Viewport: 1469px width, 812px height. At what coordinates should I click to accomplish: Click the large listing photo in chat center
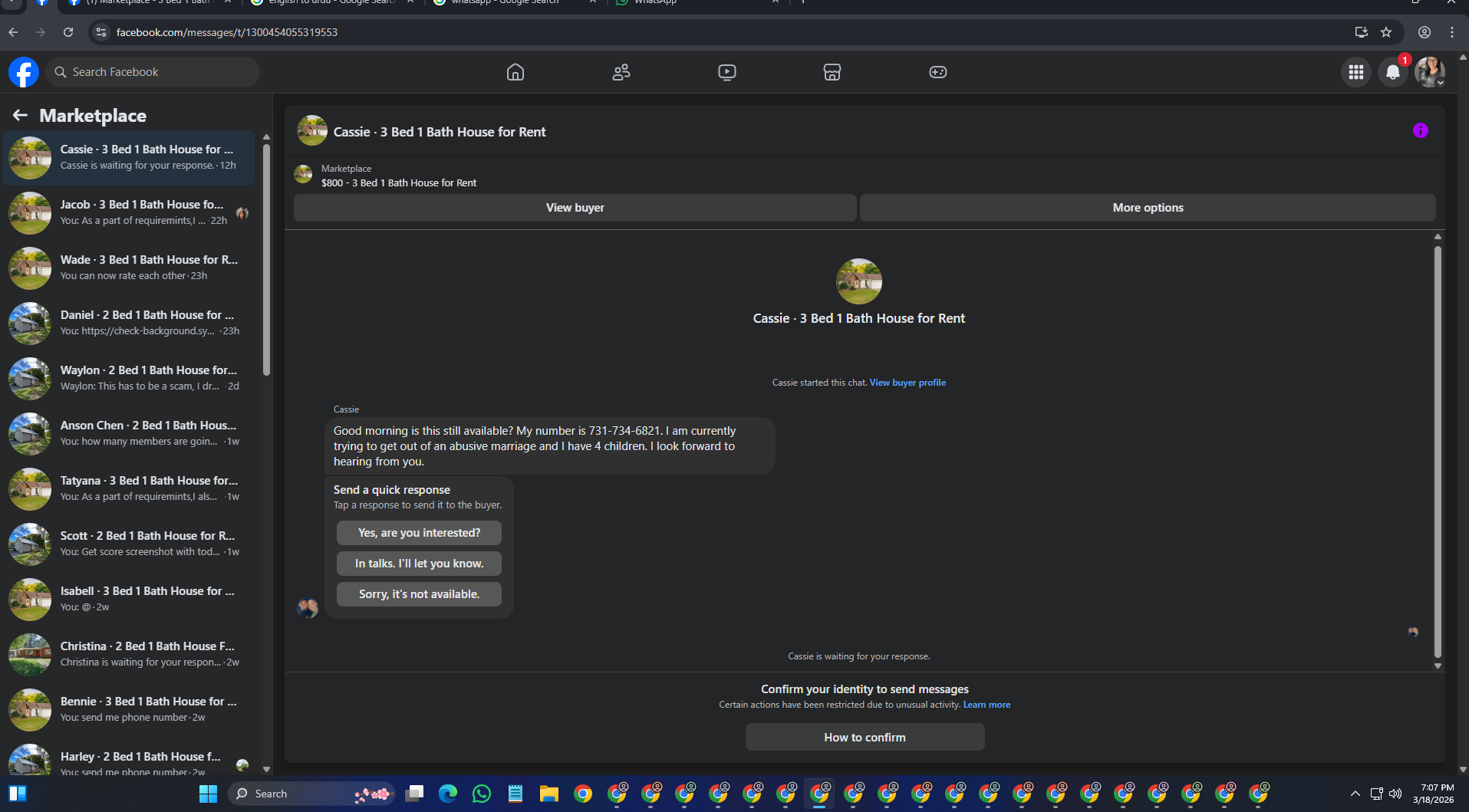859,281
